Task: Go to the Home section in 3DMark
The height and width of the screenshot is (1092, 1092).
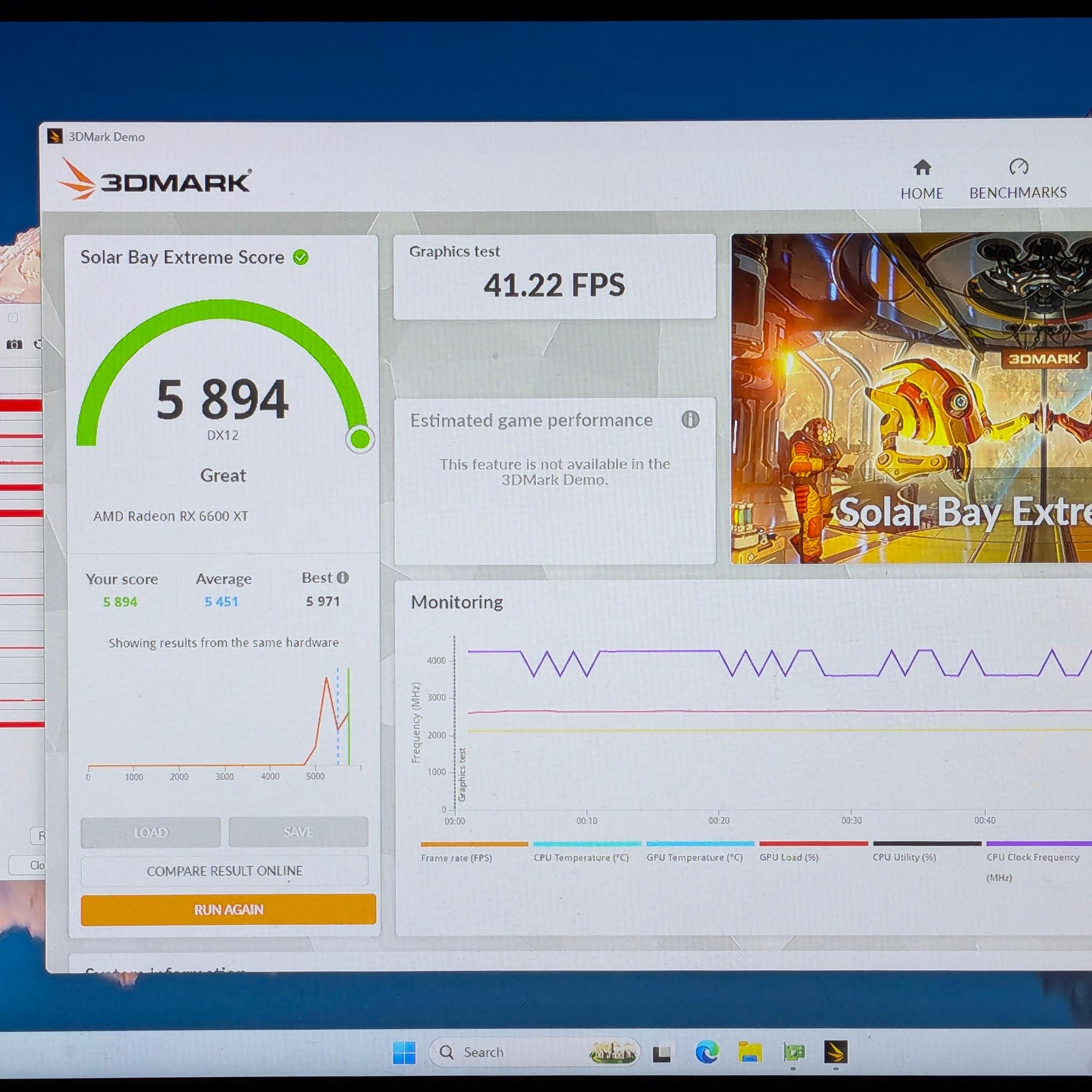Action: click(x=922, y=180)
